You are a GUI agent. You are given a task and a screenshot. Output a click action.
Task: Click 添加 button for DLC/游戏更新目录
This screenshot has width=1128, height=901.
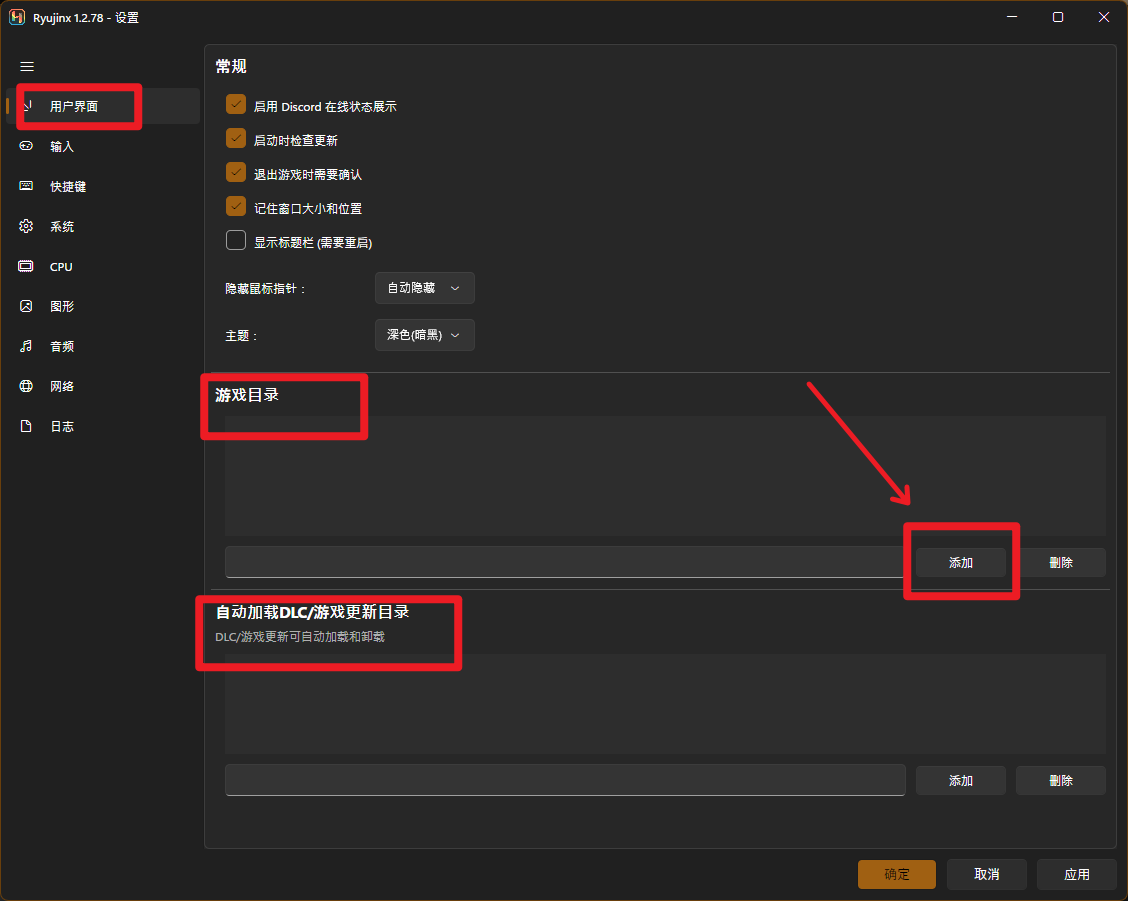click(960, 781)
